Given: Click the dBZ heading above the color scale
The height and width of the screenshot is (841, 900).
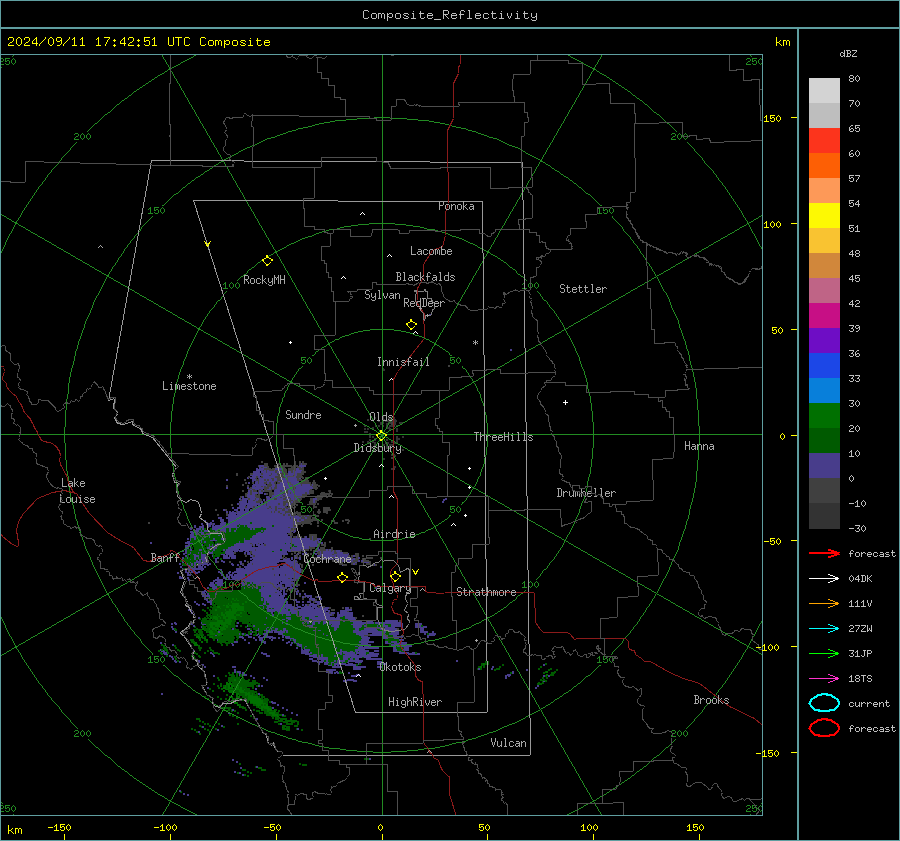Looking at the screenshot, I should coord(848,54).
